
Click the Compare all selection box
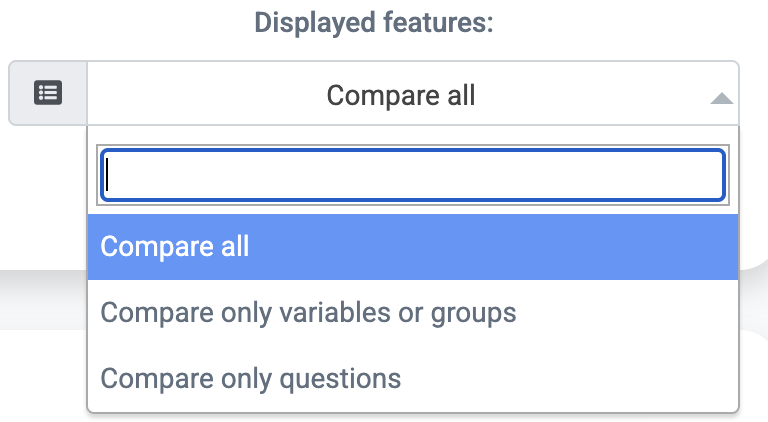click(x=413, y=93)
